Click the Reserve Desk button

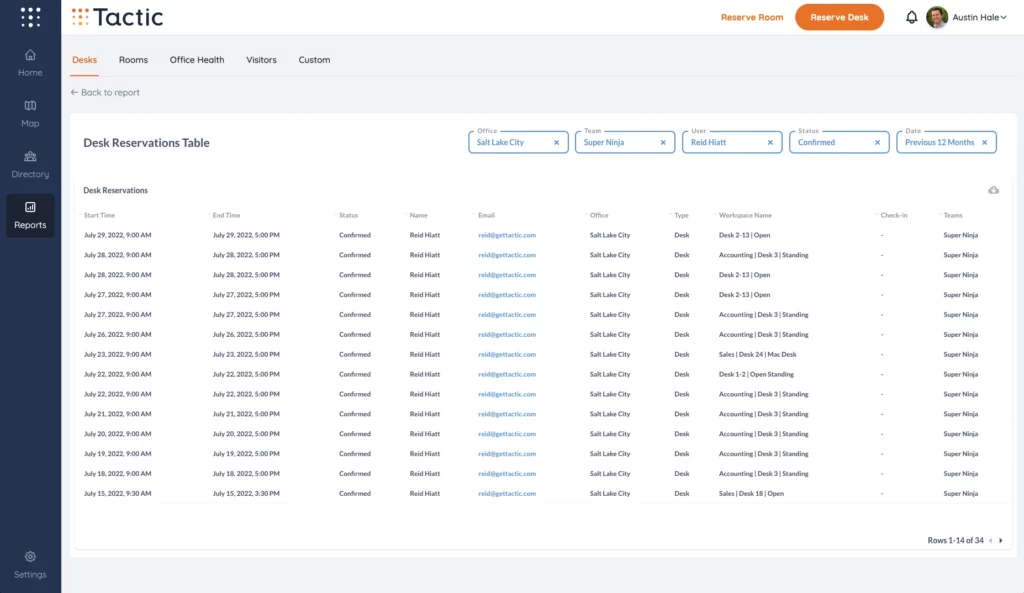tap(839, 17)
